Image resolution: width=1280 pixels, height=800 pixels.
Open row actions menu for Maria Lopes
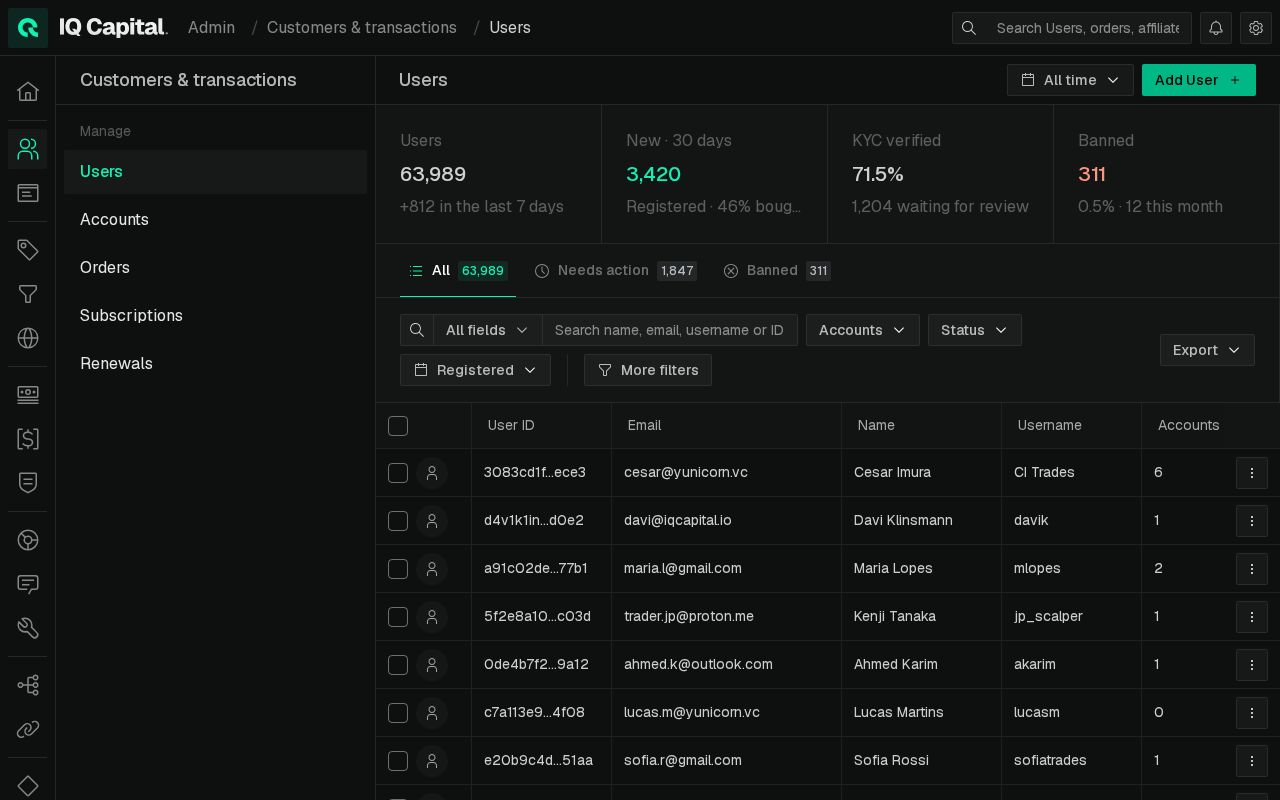coord(1252,569)
